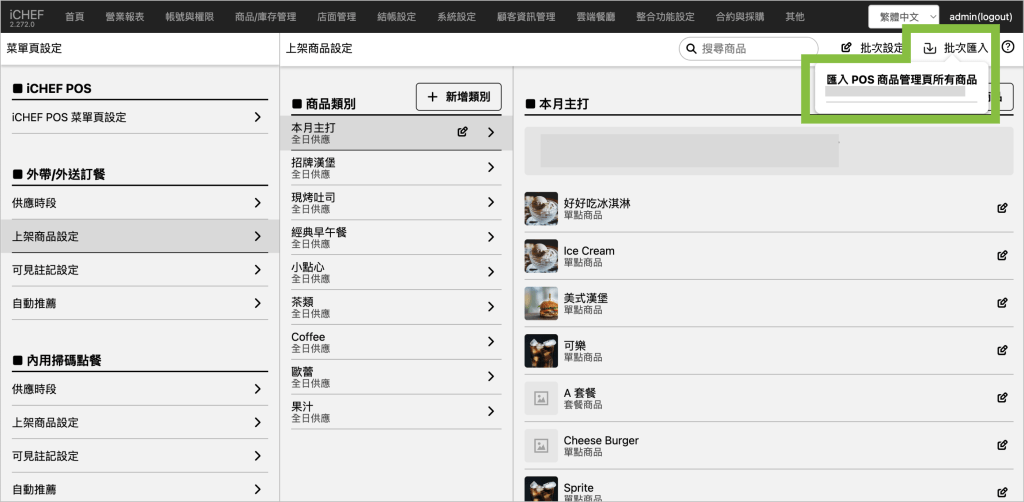Expand the Coffee category row
Viewport: 1024px width, 502px height.
[x=490, y=342]
